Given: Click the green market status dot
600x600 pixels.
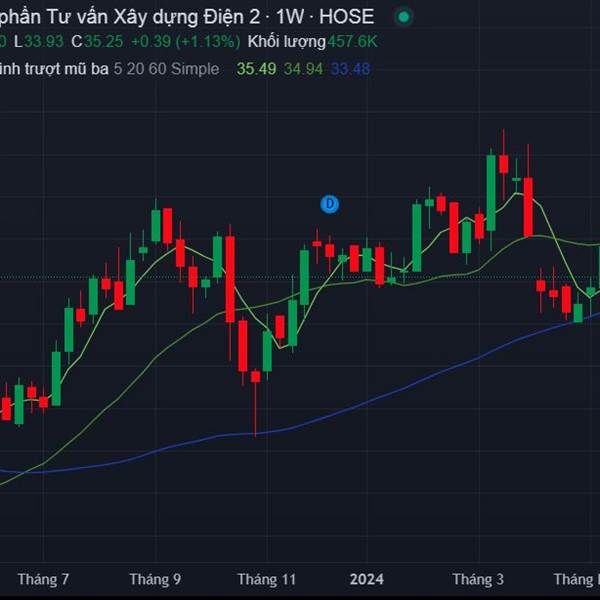Looking at the screenshot, I should tap(403, 17).
